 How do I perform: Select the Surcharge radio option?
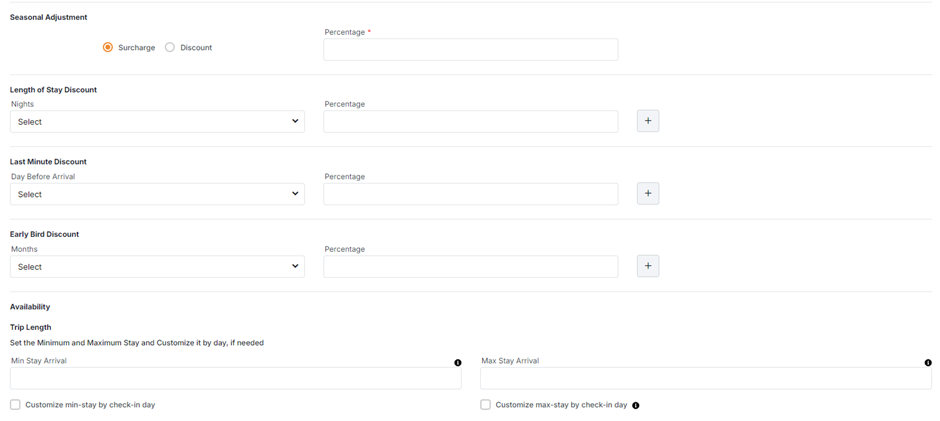click(x=108, y=47)
